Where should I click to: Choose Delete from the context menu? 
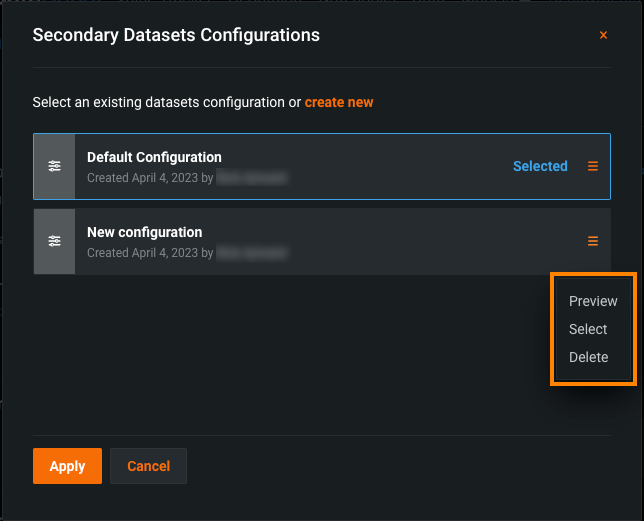click(x=588, y=357)
